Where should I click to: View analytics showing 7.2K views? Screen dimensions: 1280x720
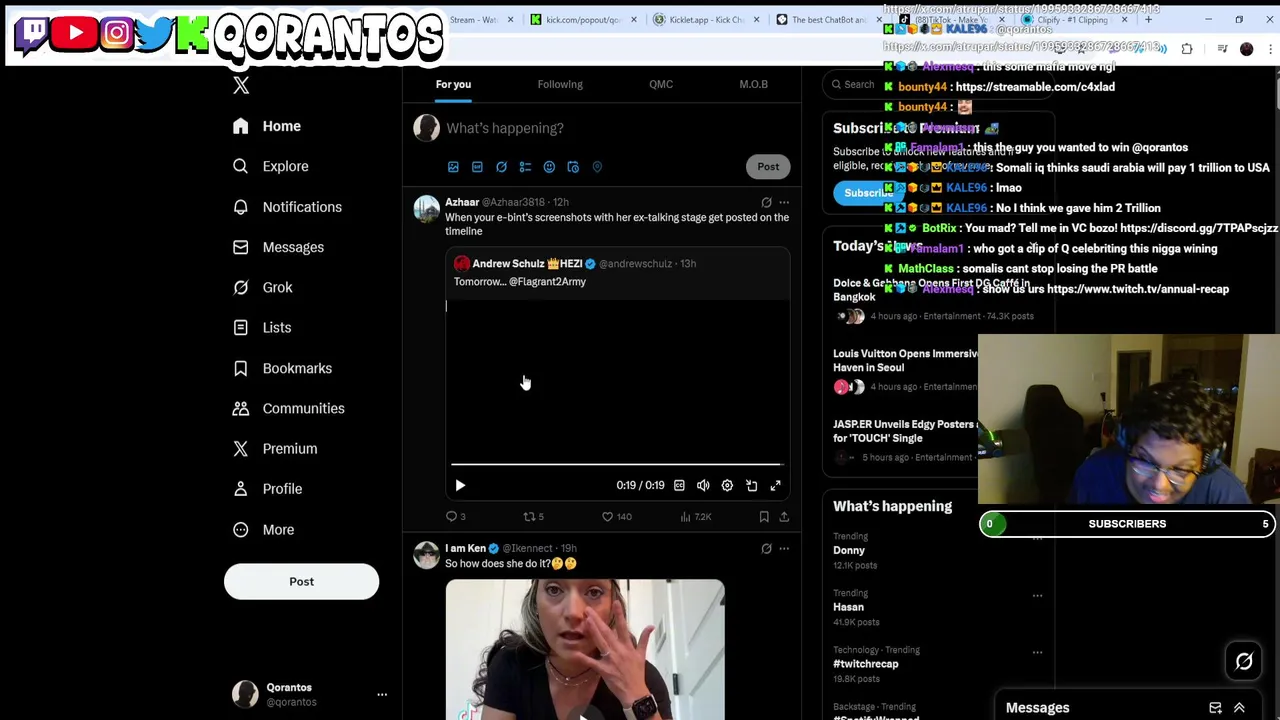(695, 517)
